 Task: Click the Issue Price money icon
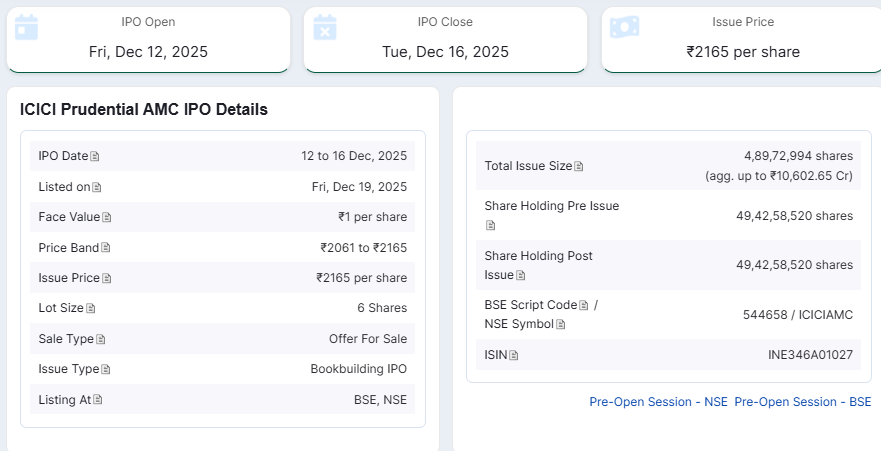[624, 26]
